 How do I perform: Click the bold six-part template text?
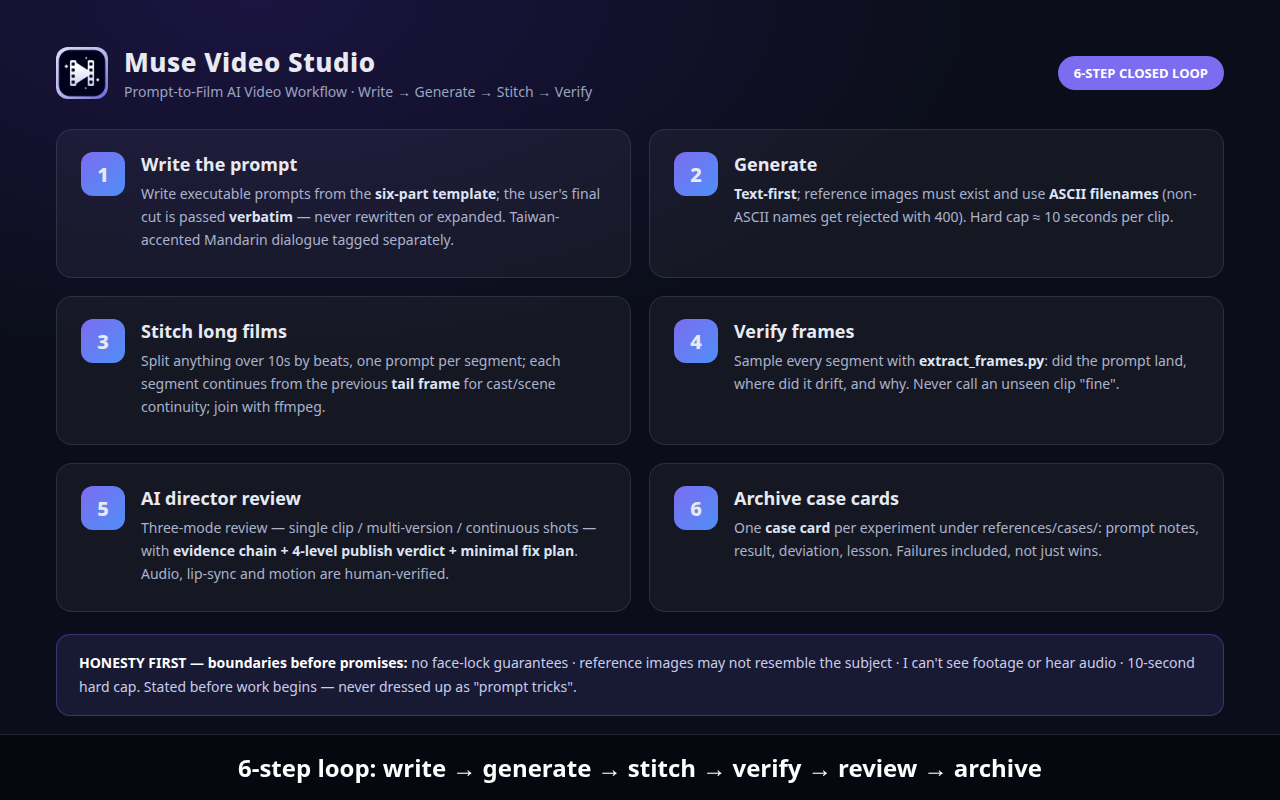436,194
